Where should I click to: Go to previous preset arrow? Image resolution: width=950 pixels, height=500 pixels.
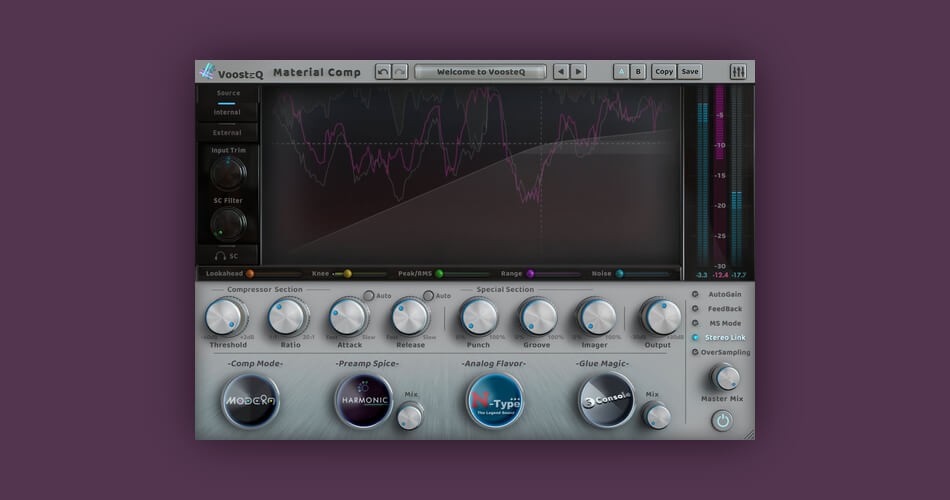click(561, 72)
